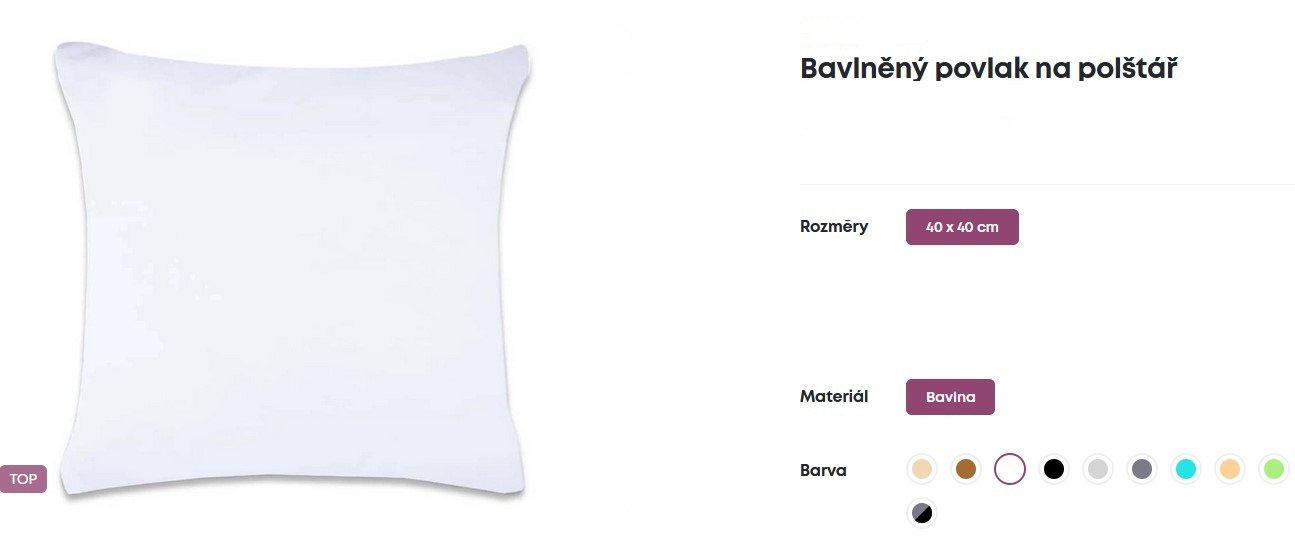Click the Materiál label
Image resolution: width=1295 pixels, height=555 pixels.
[x=834, y=397]
